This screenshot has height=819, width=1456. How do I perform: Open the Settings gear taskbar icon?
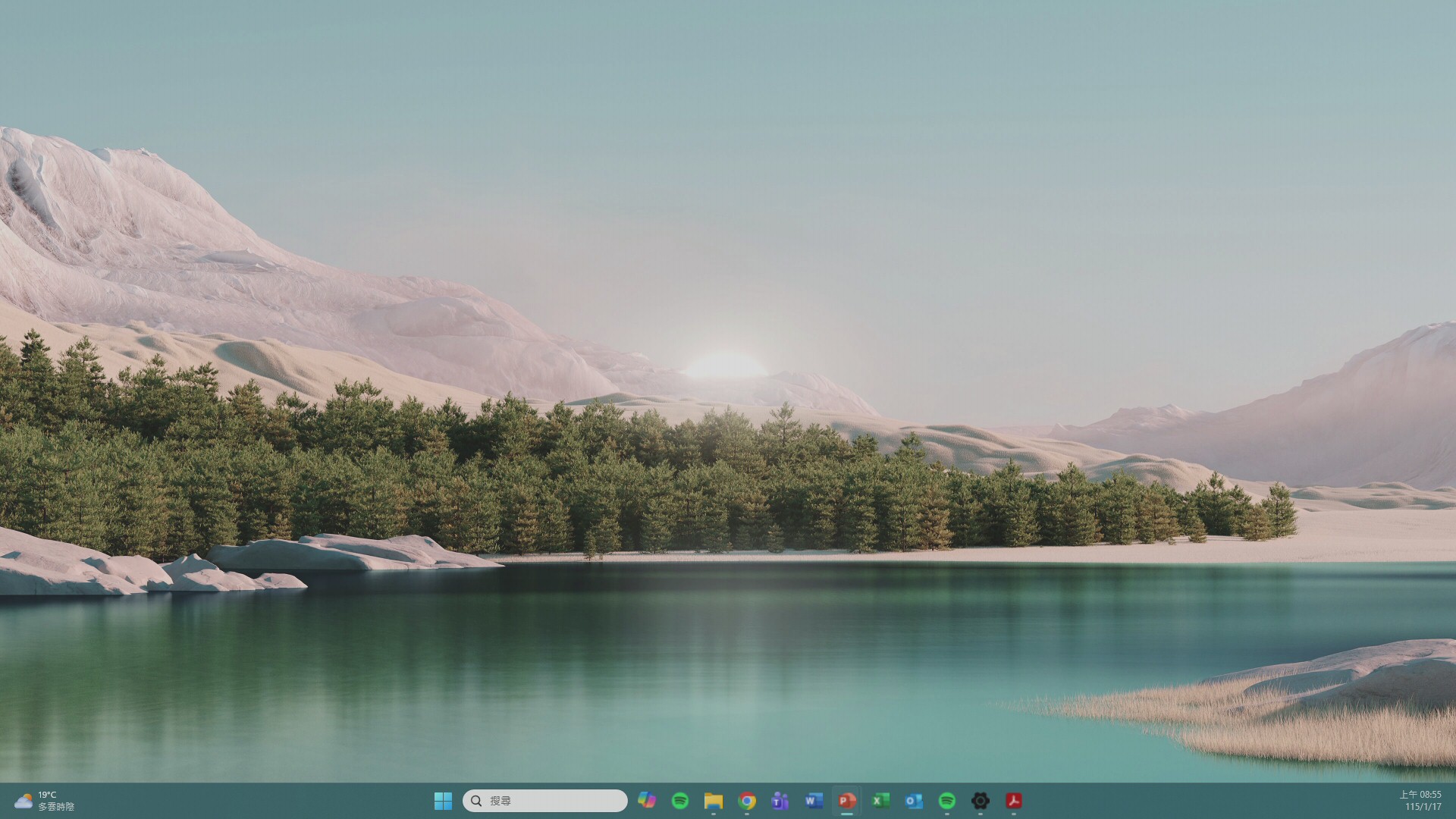981,801
